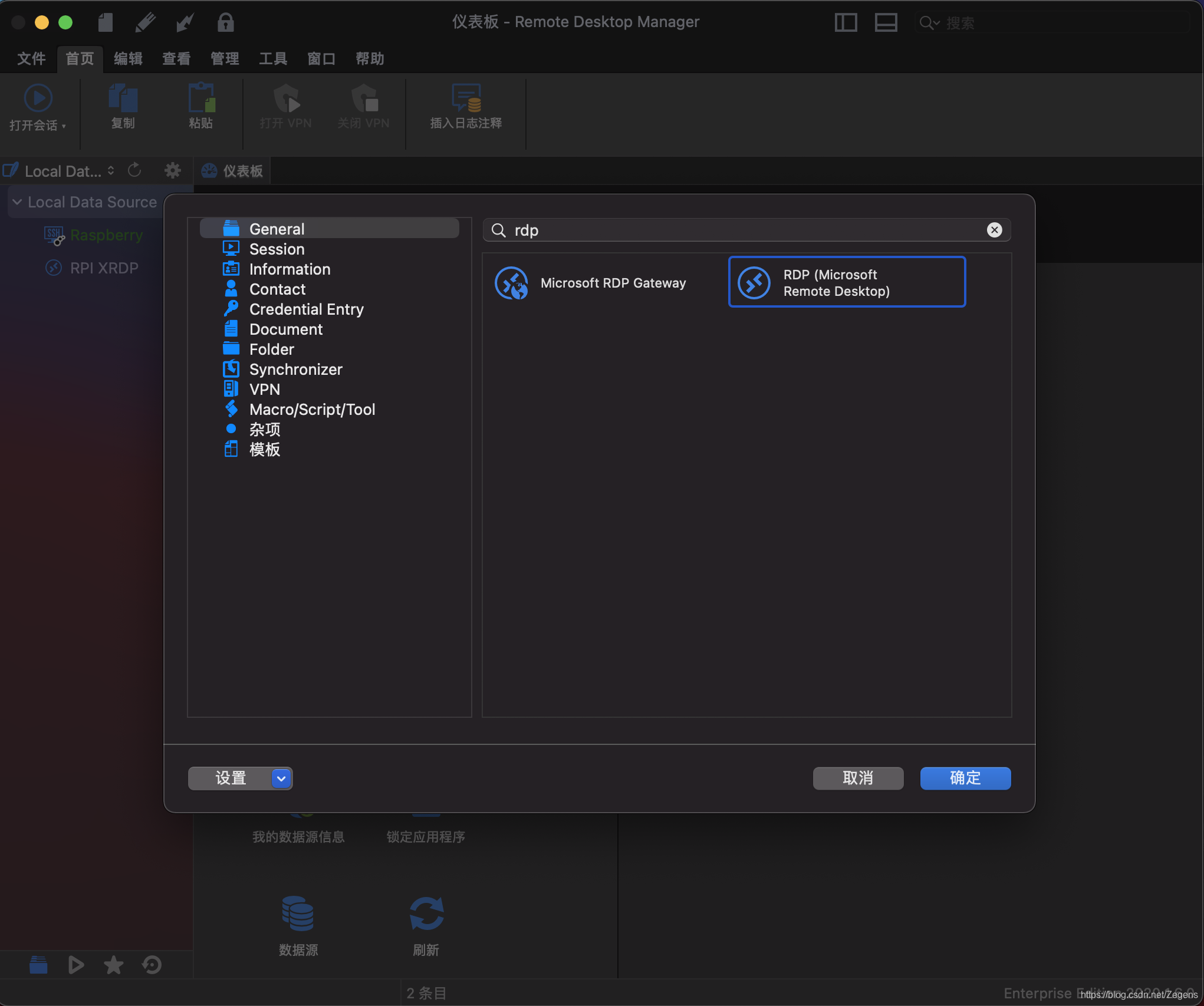Click the Data Source database icon in dashboard
The image size is (1204, 1006).
click(298, 913)
